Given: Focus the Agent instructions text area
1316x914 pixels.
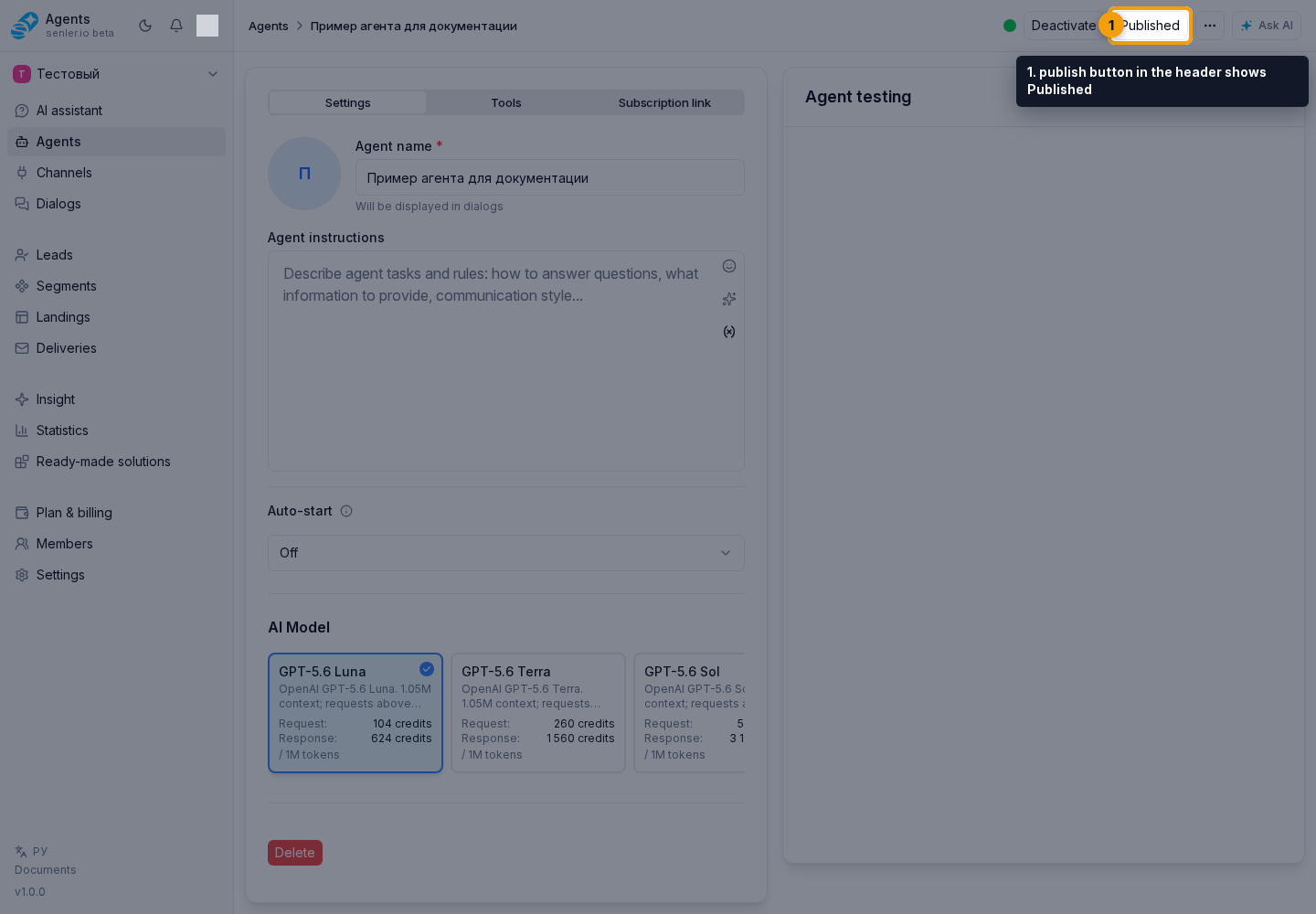Looking at the screenshot, I should pos(506,362).
